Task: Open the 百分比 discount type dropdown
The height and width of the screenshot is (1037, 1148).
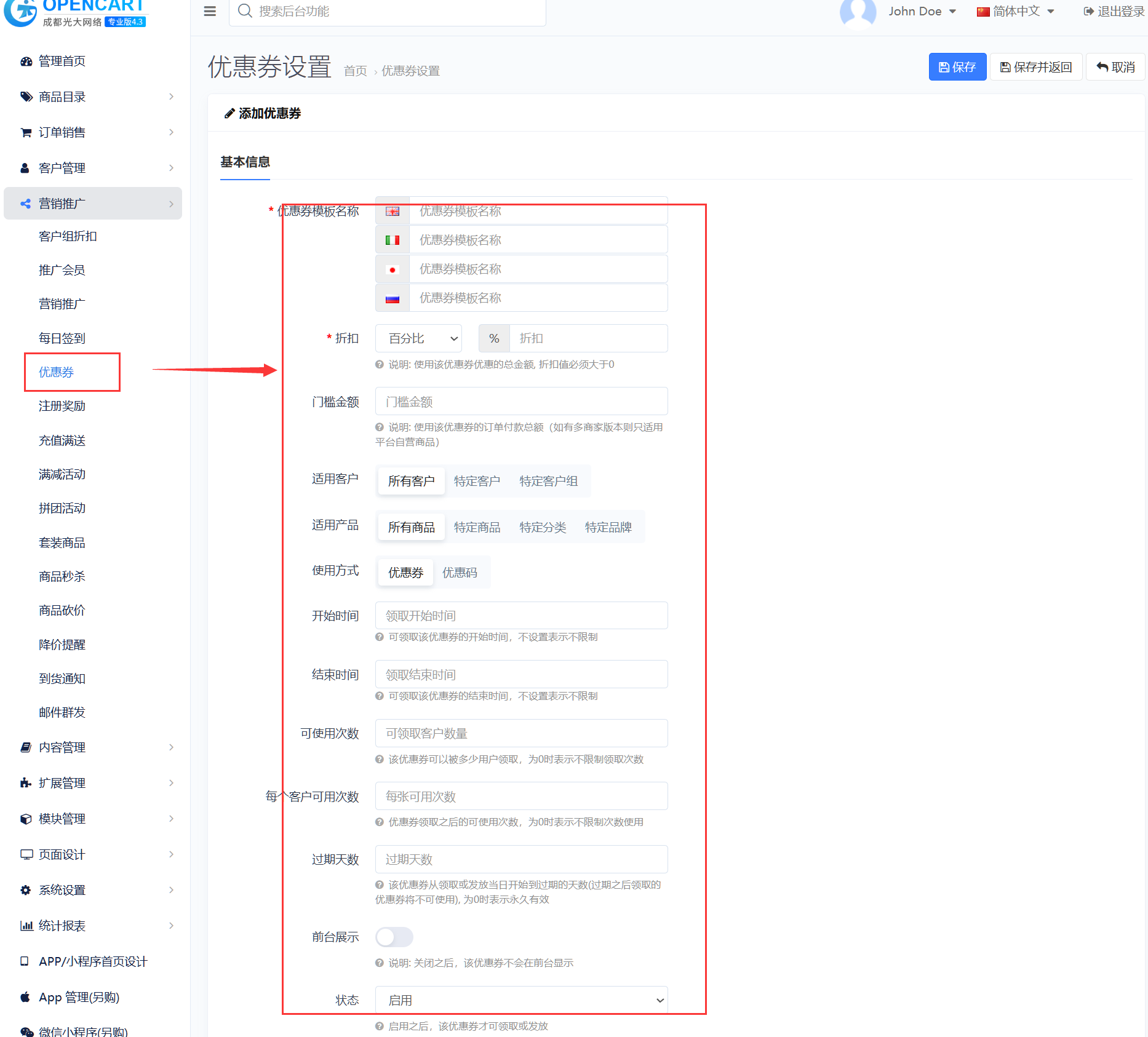Action: 418,338
